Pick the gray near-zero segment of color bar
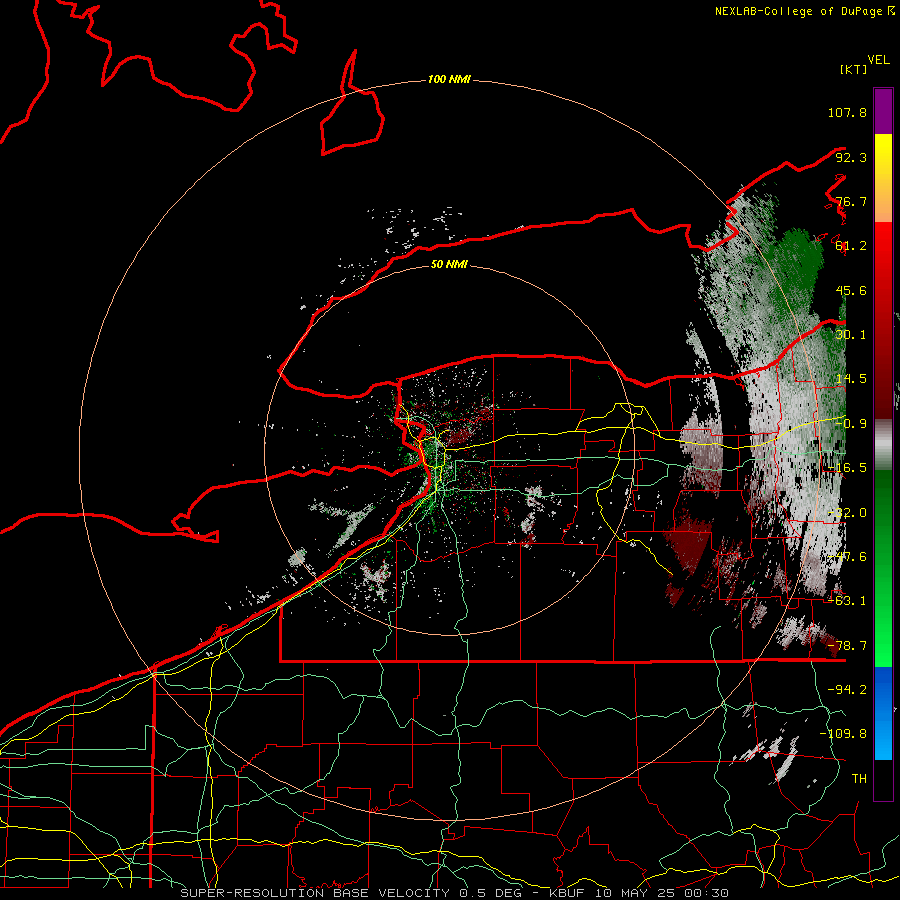 (x=883, y=444)
